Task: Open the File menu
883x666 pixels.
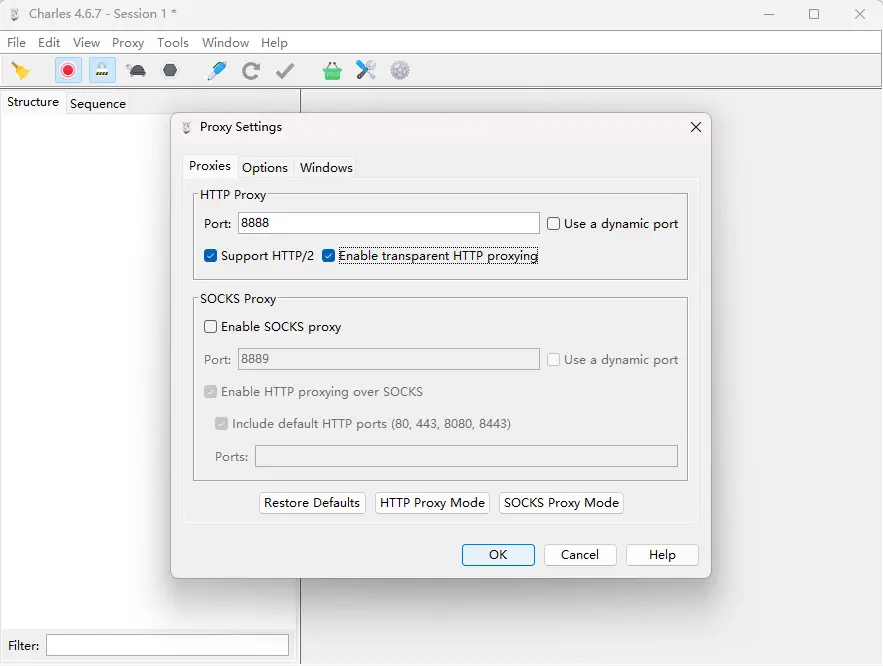Action: (16, 43)
